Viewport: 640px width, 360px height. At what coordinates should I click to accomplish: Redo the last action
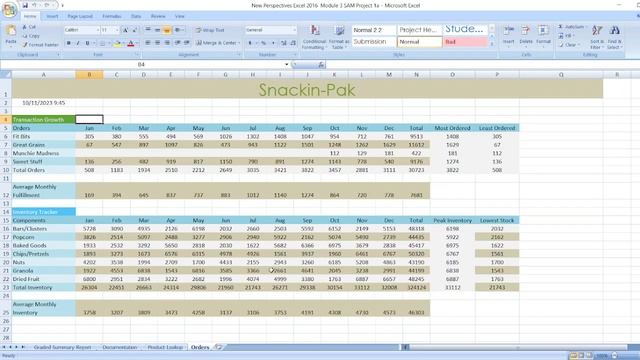tap(47, 5)
